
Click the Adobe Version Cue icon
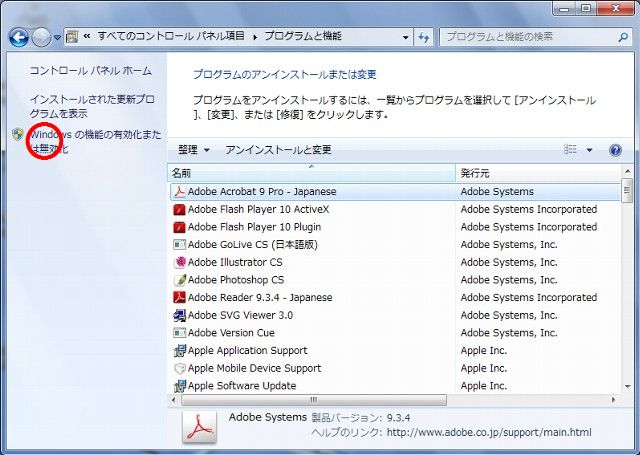180,333
